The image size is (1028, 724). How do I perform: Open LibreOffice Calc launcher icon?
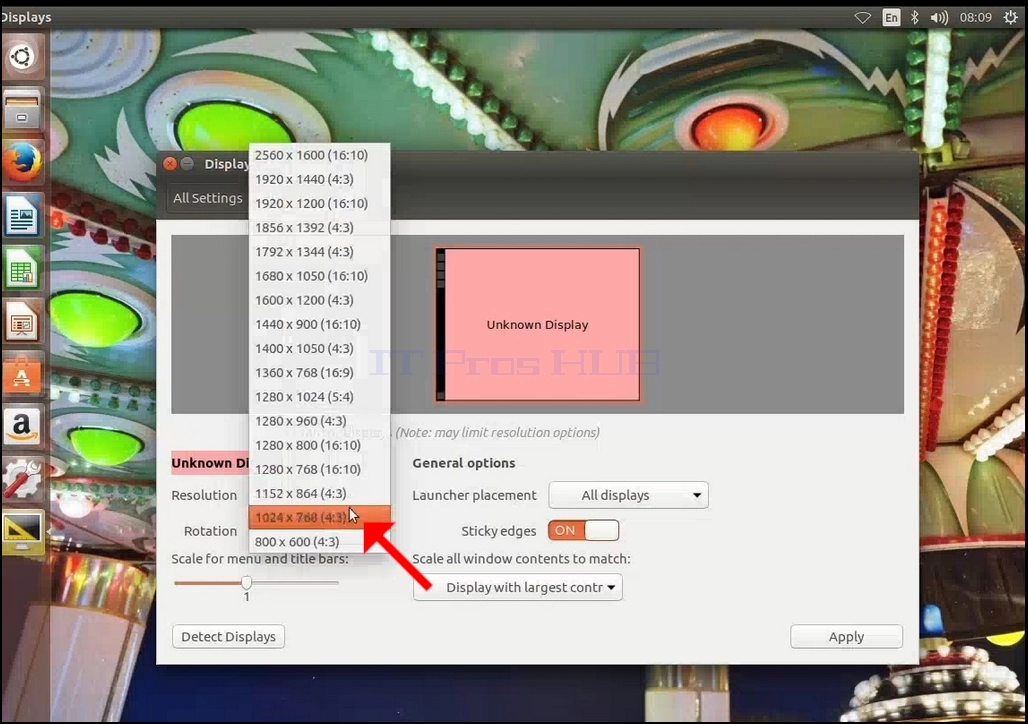tap(22, 268)
